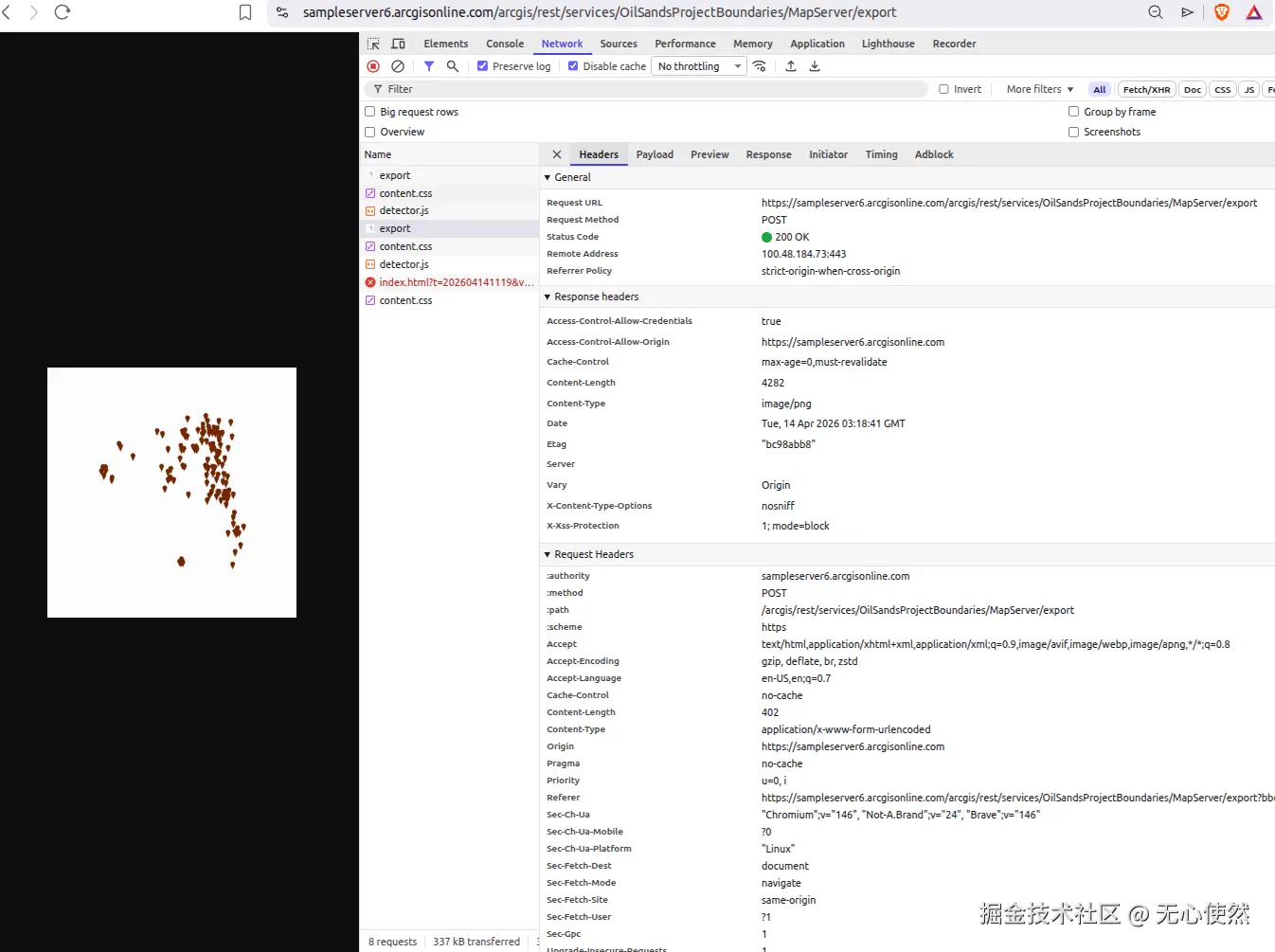Screen dimensions: 1275x952
Task: Click the exported map image
Action: (x=171, y=493)
